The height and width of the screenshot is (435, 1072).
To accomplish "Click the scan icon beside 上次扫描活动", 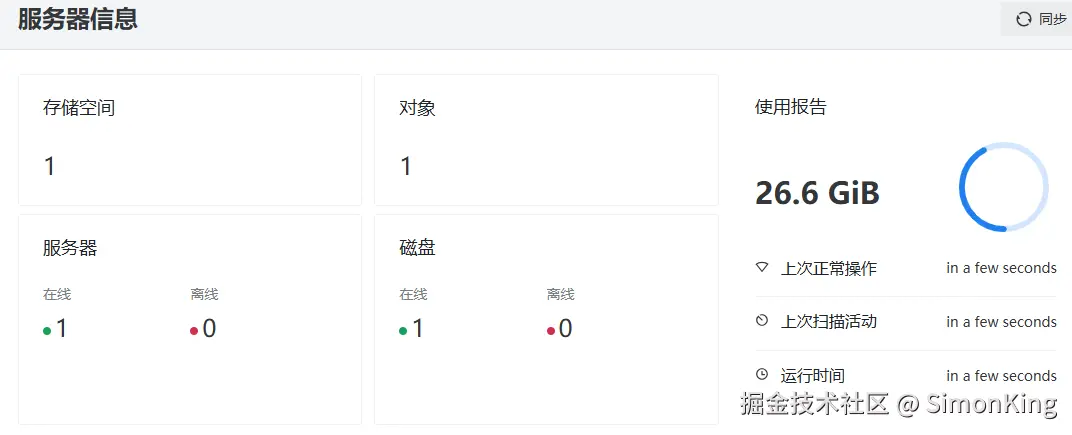I will (x=762, y=321).
